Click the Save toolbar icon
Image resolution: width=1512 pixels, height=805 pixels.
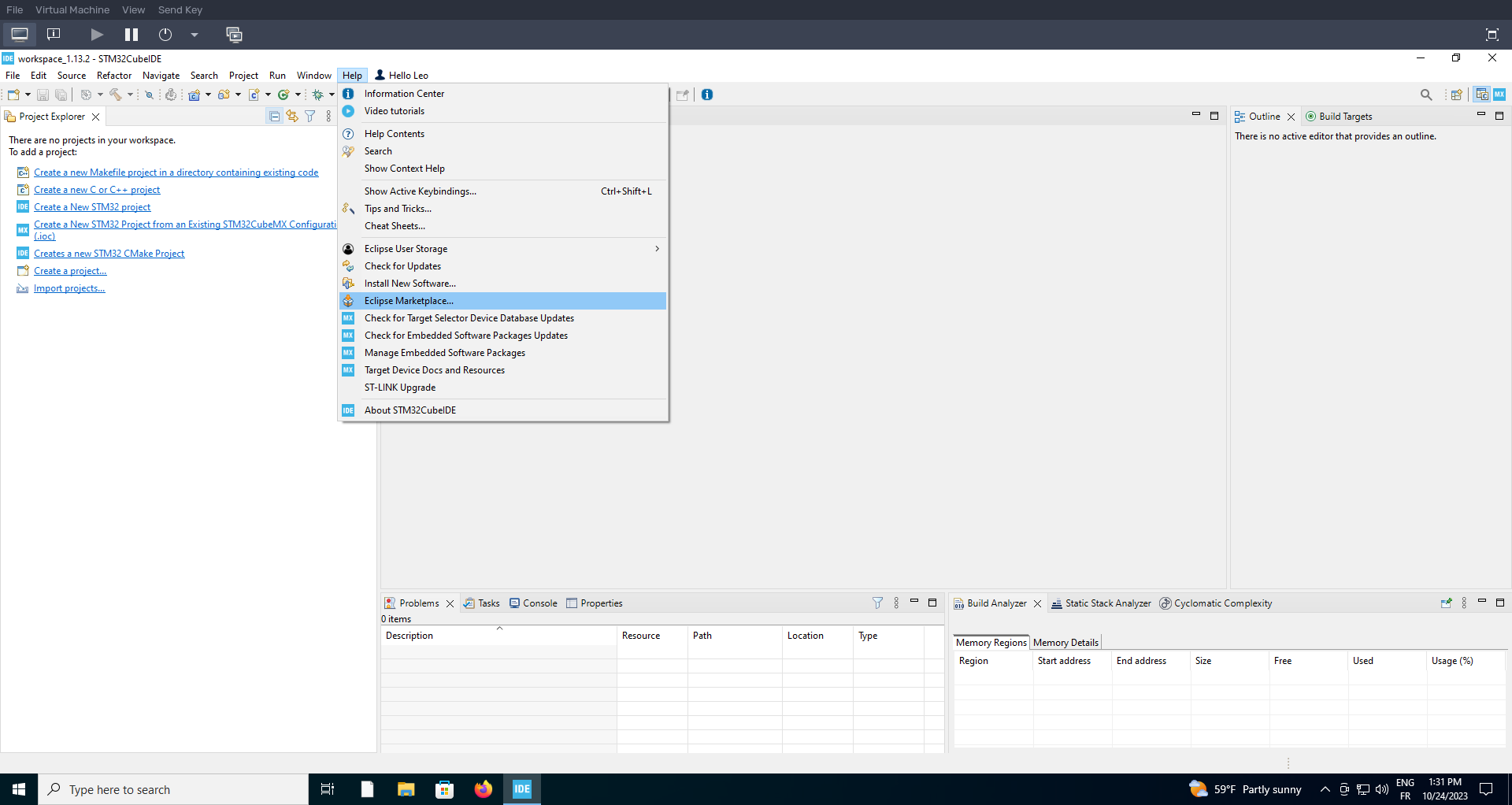coord(43,95)
